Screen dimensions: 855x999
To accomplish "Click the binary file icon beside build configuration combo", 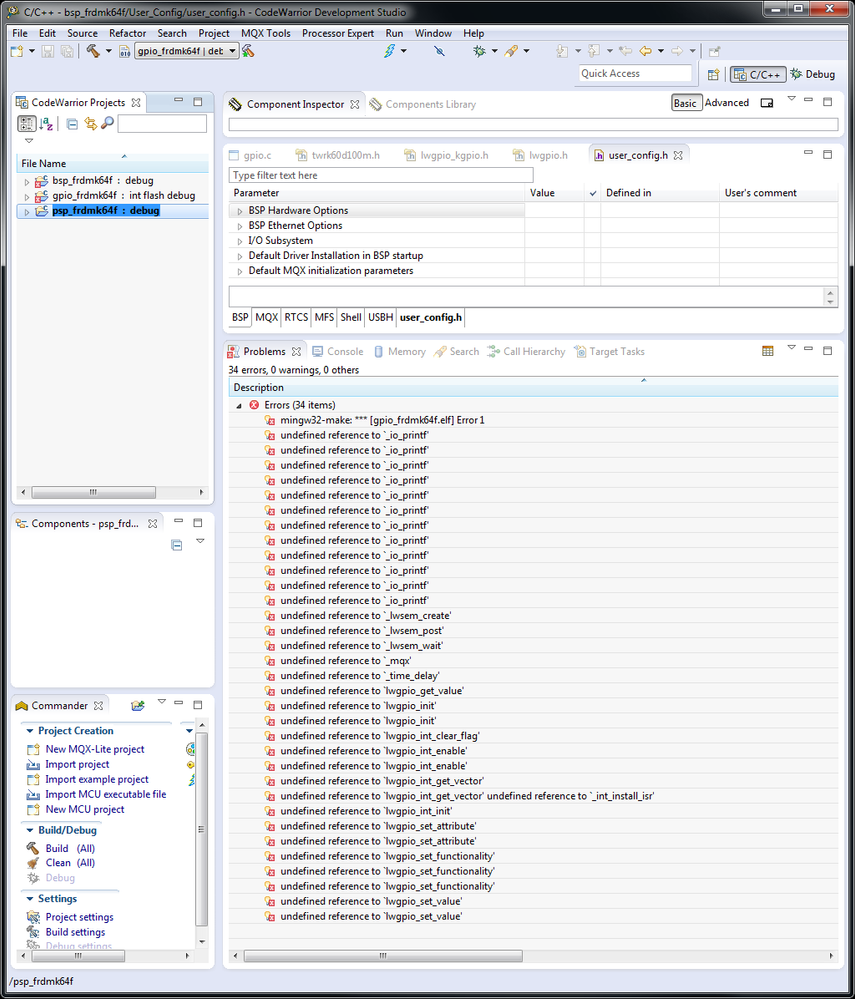I will (x=125, y=51).
